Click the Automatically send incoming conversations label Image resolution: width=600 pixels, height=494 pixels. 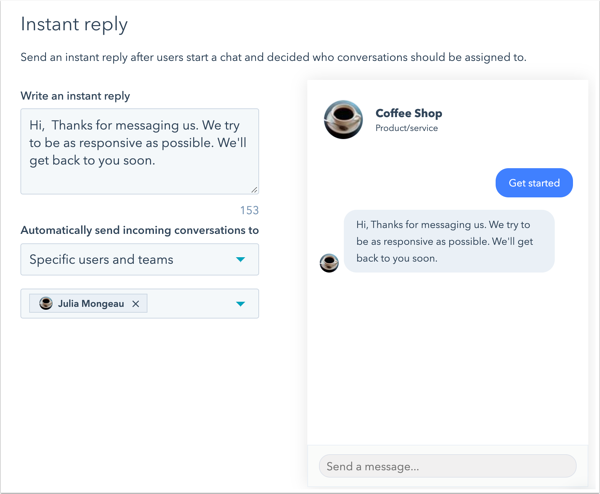pos(139,230)
